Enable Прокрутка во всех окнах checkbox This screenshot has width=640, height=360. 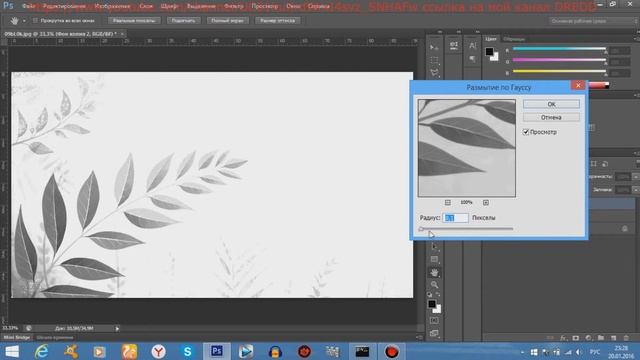(35, 20)
